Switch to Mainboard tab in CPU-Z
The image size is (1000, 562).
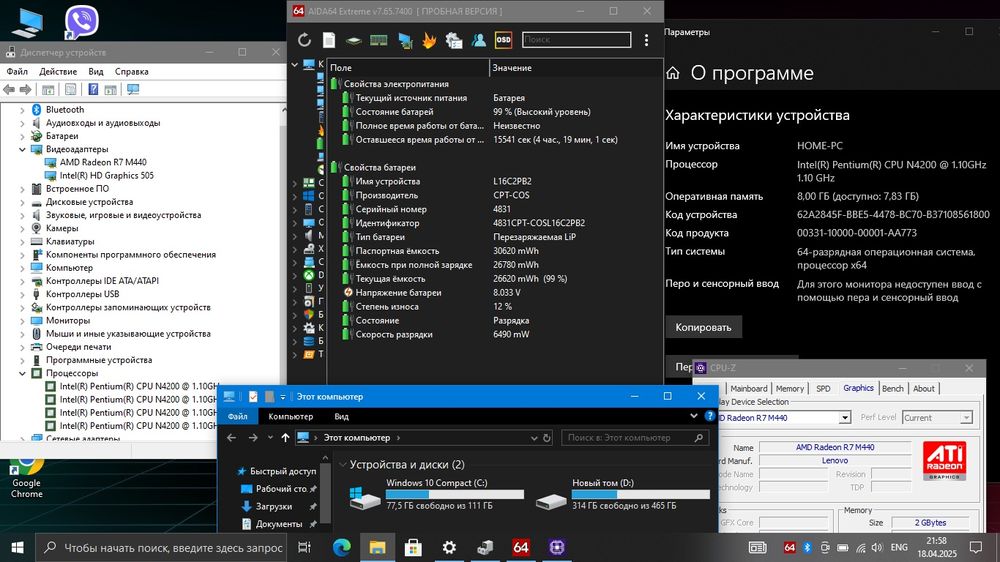(749, 388)
